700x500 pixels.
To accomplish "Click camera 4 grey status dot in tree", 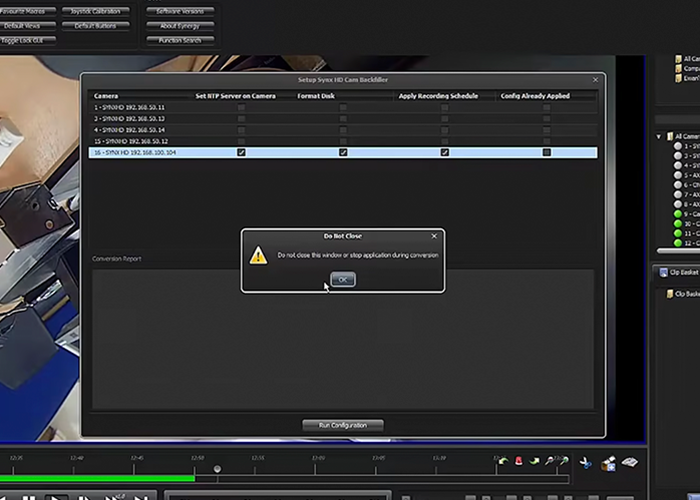I will tap(678, 166).
